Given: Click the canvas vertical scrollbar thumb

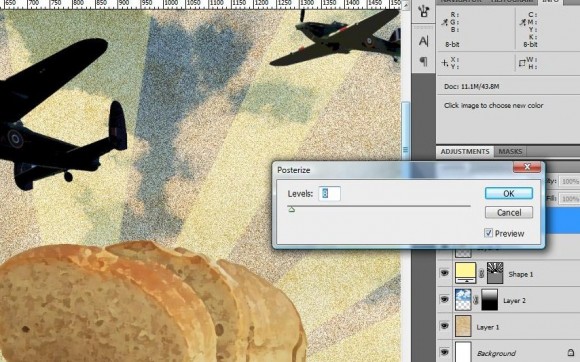Looking at the screenshot, I should point(405,131).
